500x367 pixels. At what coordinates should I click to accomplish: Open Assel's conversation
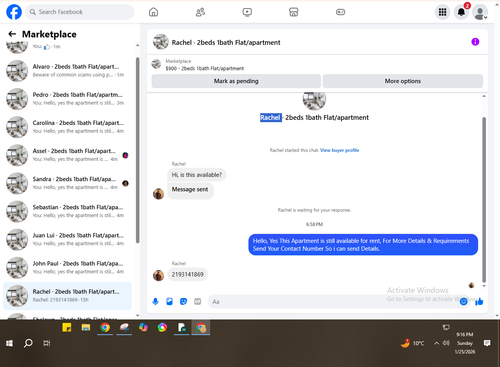tap(67, 155)
